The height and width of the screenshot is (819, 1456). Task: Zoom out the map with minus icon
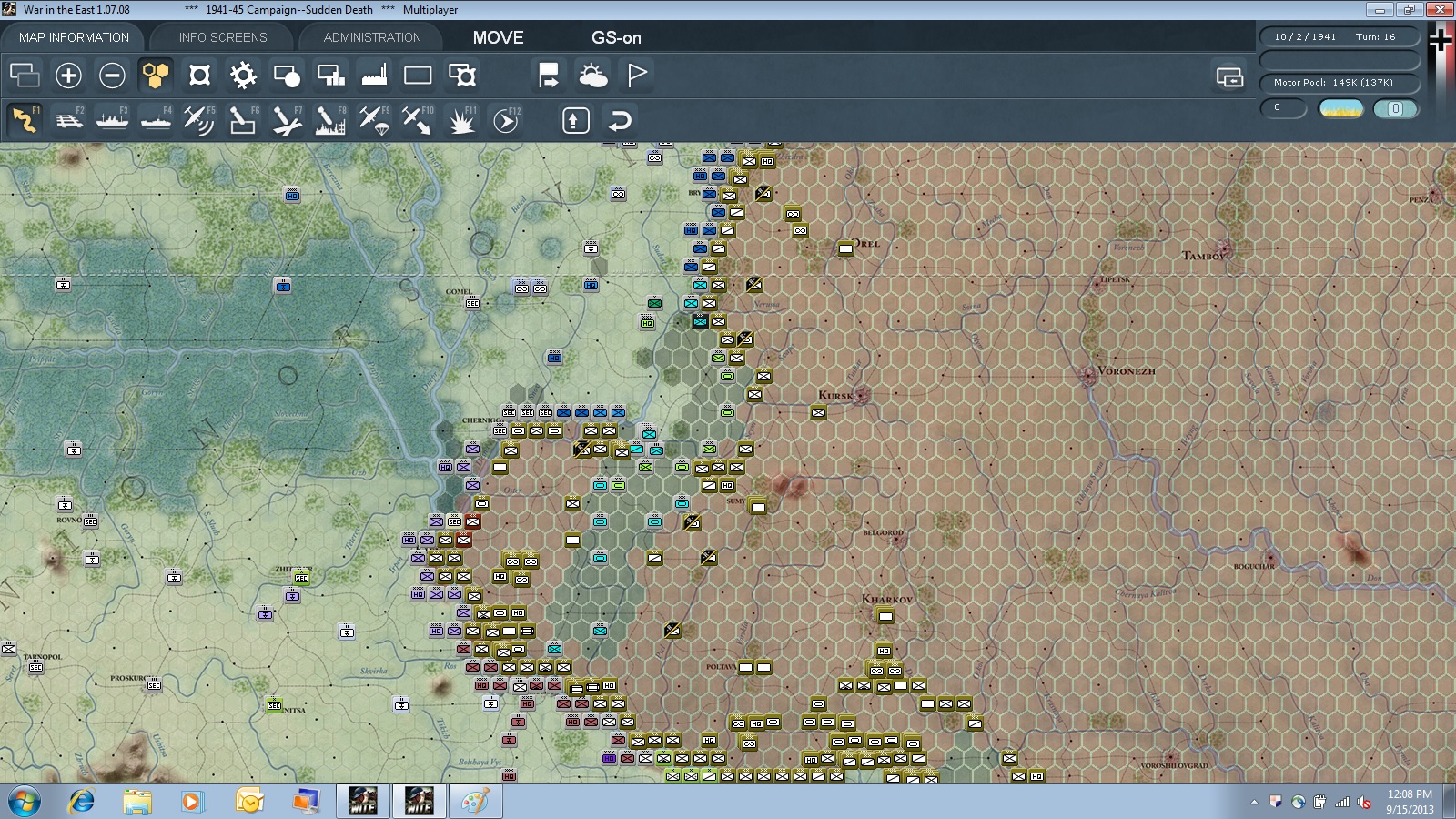point(112,76)
